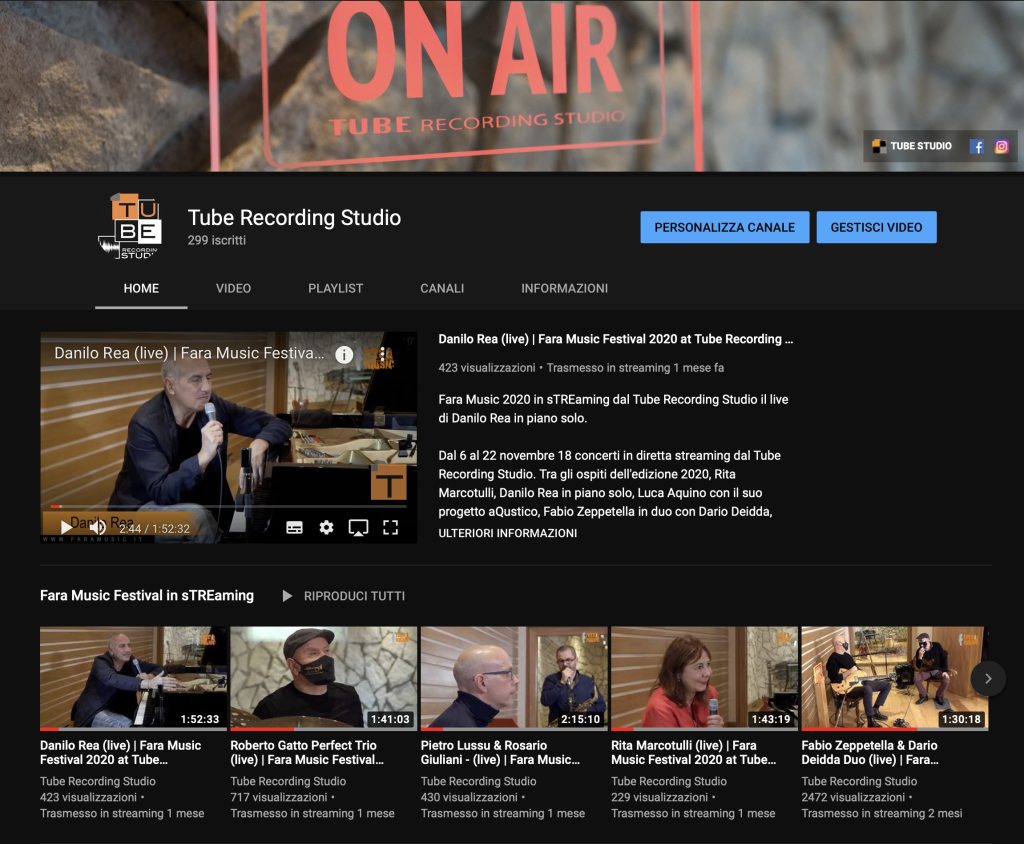Click the channel name under the Roberto Gatto card

288,781
